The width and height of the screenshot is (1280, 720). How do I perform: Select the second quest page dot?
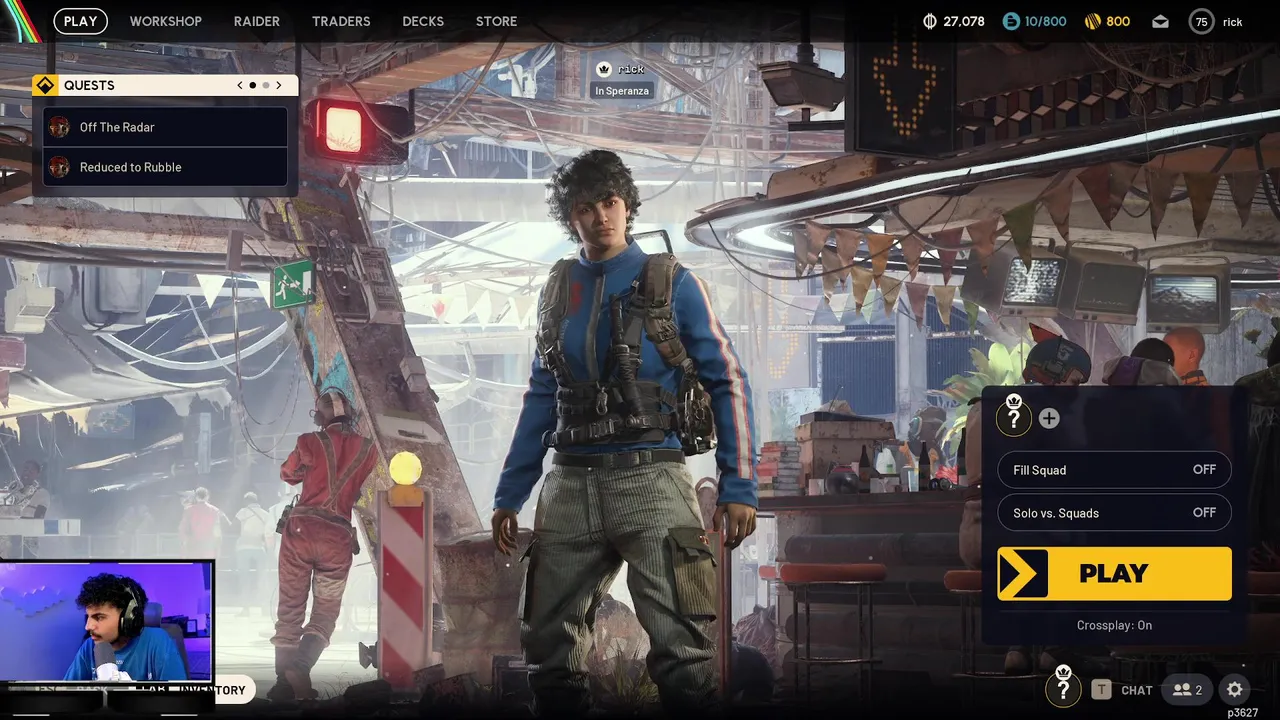pos(266,86)
